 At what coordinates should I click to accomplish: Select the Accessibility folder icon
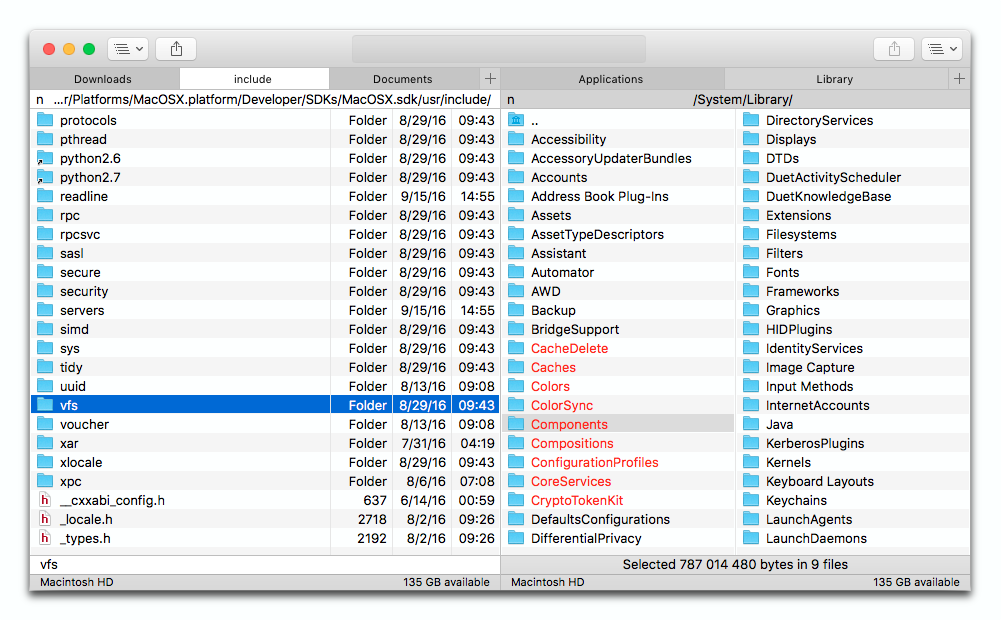coord(516,139)
